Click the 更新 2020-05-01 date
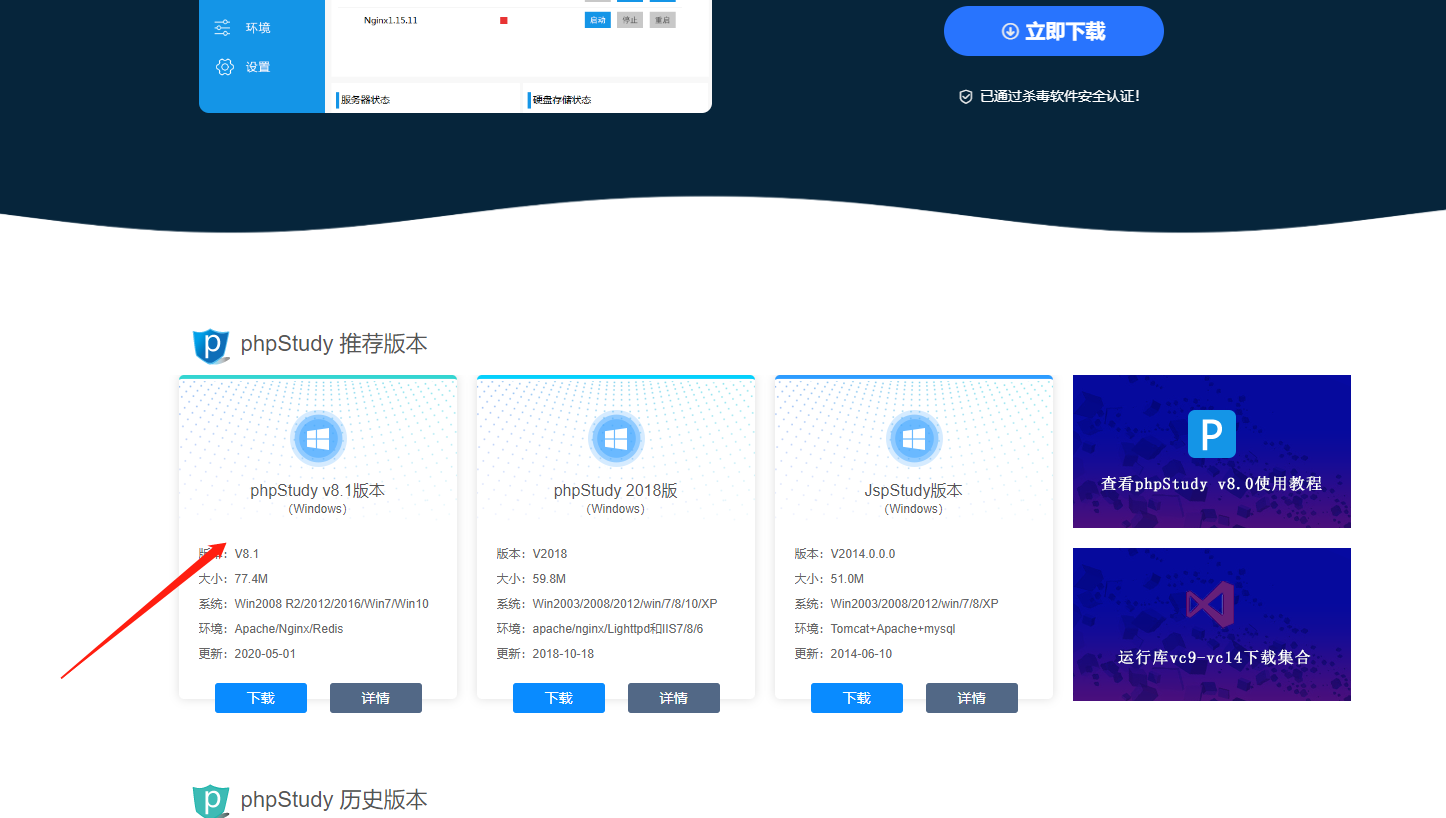The width and height of the screenshot is (1446, 818). click(265, 654)
